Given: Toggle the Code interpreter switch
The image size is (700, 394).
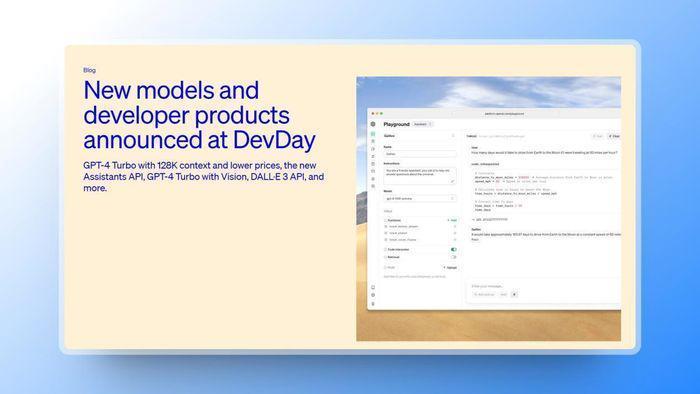Looking at the screenshot, I should 454,249.
